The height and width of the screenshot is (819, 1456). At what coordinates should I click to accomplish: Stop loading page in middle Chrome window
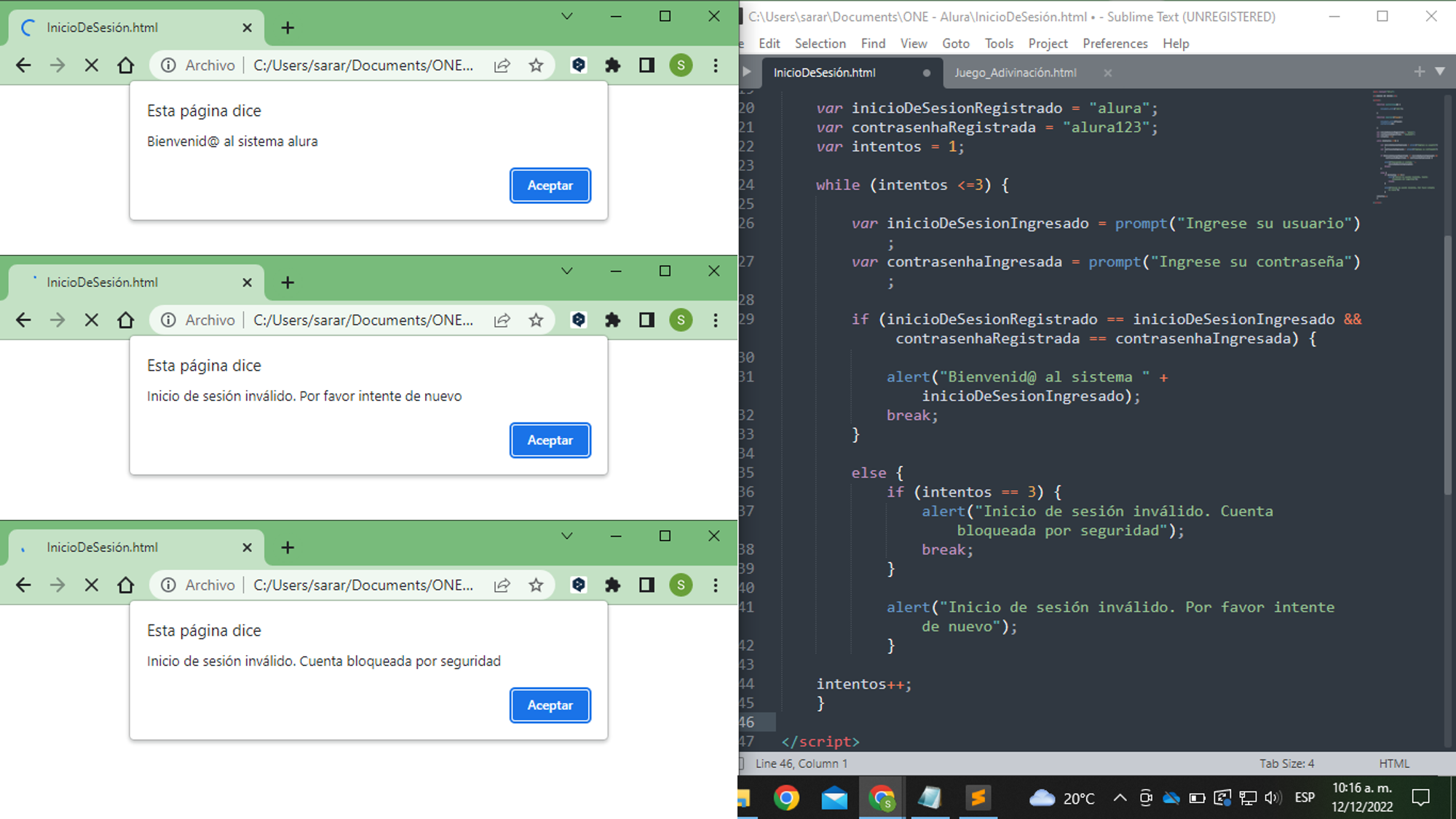coord(92,320)
